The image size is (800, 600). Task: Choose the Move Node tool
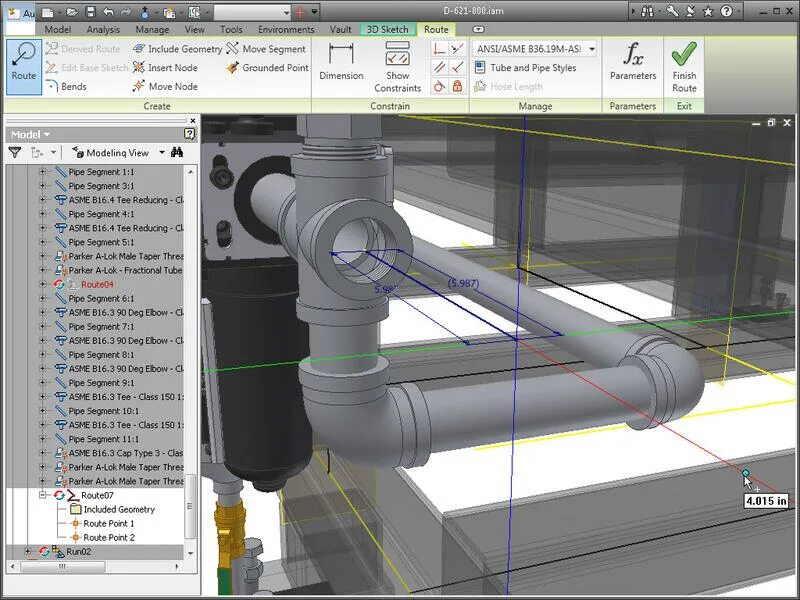point(165,87)
